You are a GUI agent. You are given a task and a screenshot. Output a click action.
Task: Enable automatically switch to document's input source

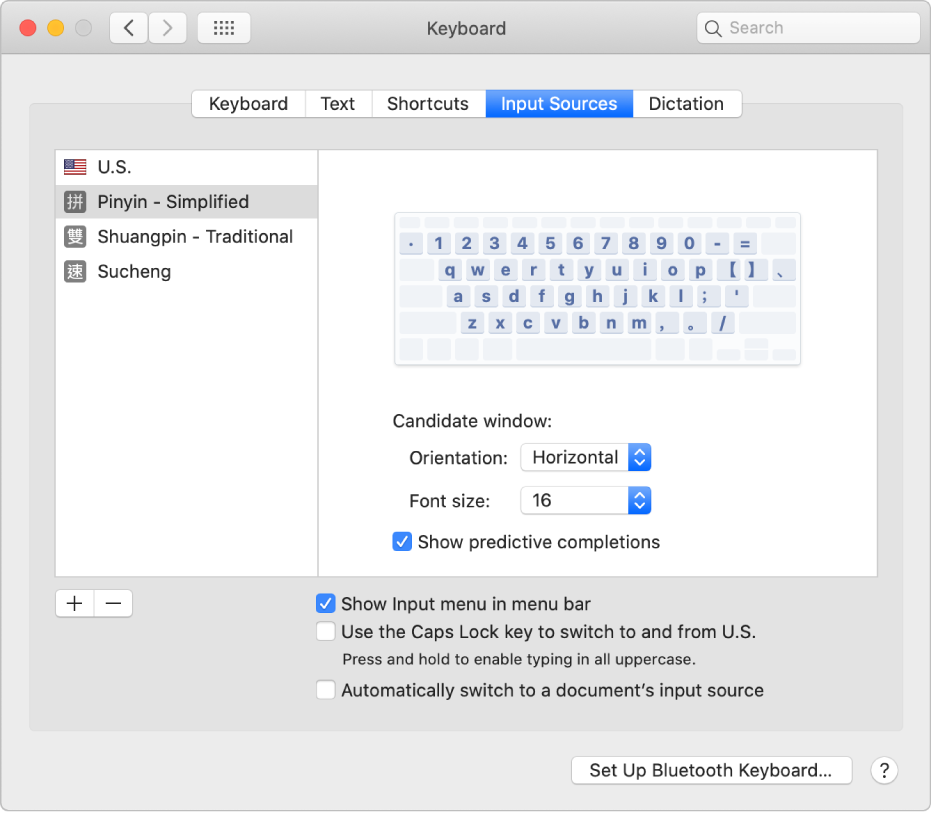pos(325,690)
